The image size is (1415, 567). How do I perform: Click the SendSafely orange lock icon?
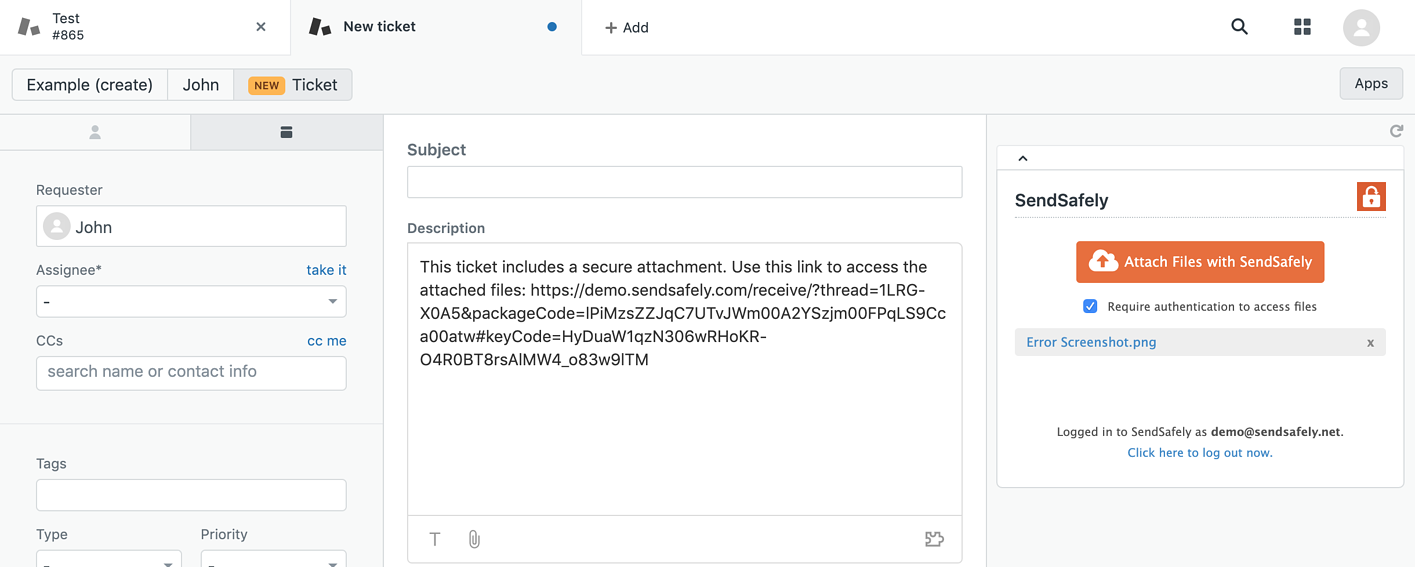click(x=1371, y=197)
